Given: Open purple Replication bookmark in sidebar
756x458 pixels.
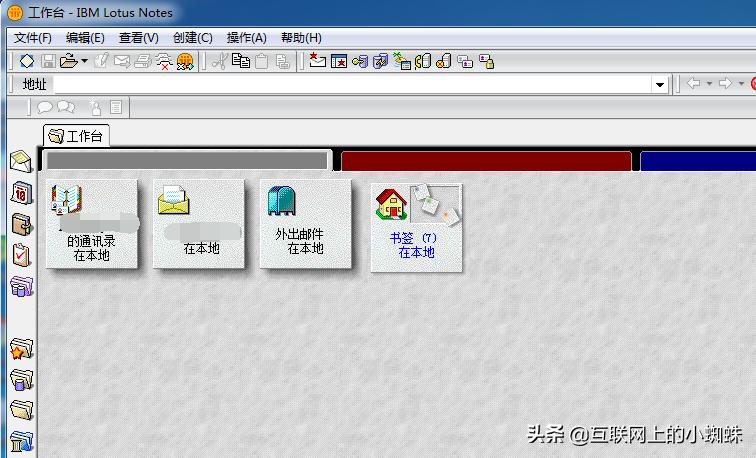Looking at the screenshot, I should point(21,286).
